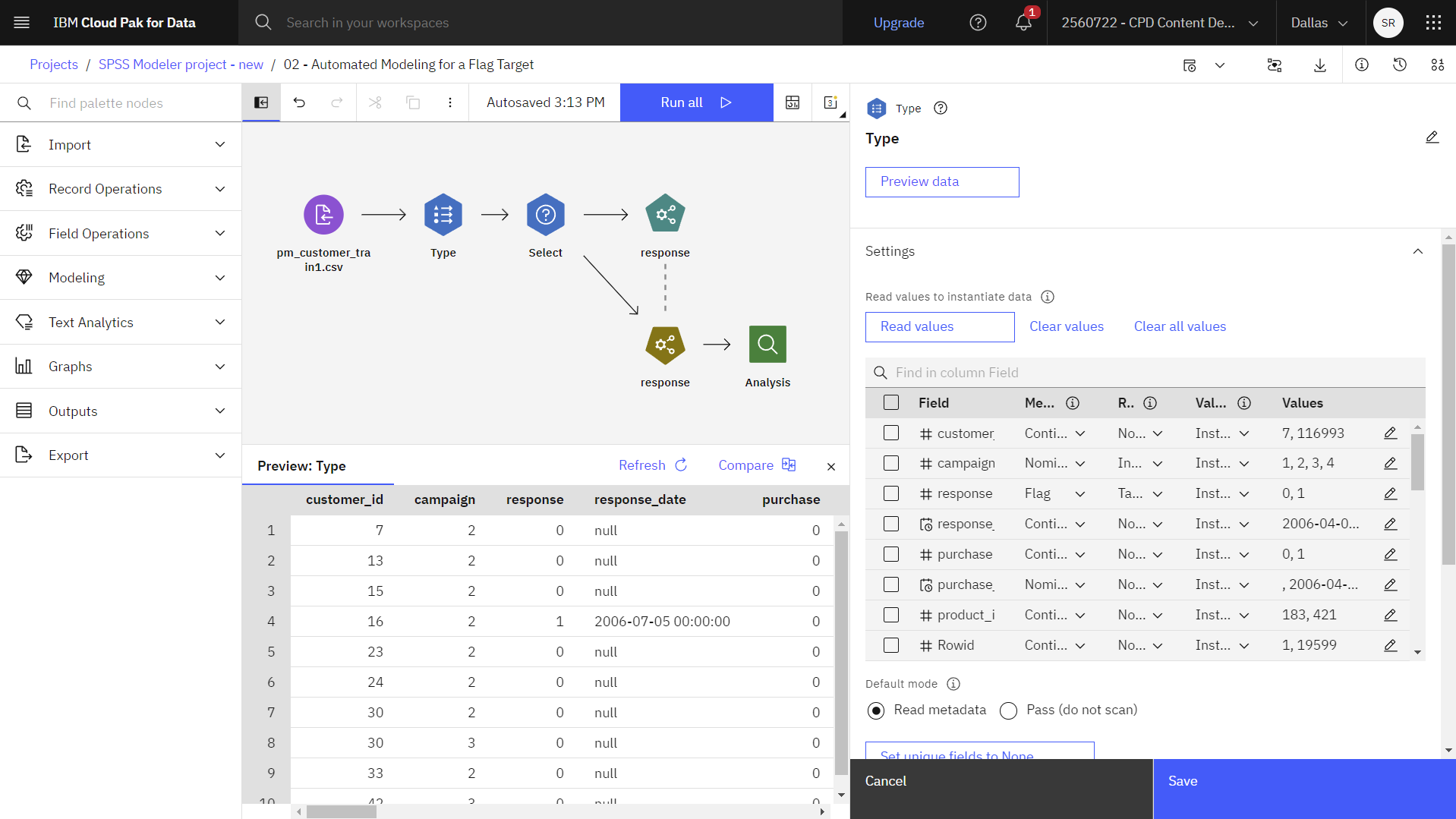Open SPSS Modeler project - new breadcrumb

(x=181, y=65)
